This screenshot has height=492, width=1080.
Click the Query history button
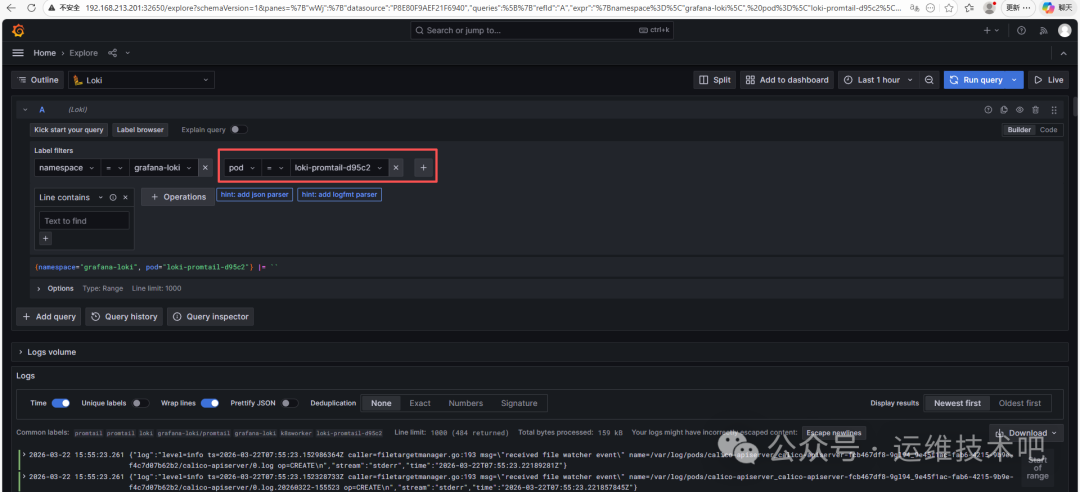124,317
